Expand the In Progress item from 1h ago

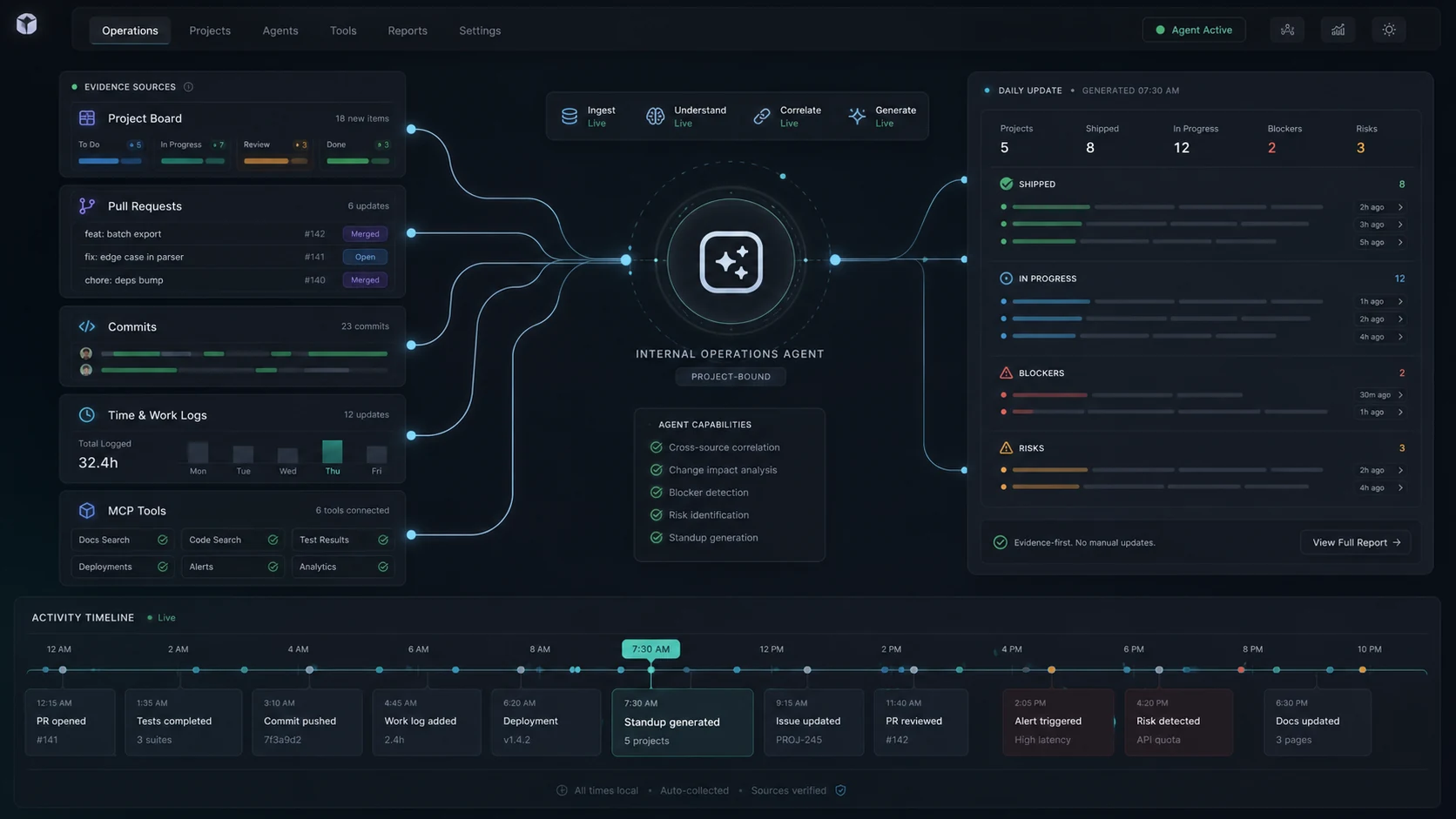coord(1400,301)
